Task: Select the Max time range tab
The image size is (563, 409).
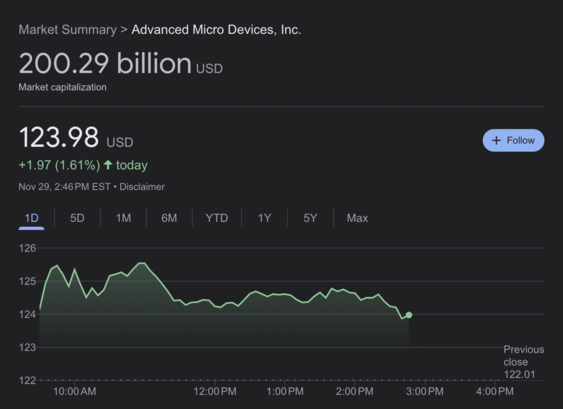Action: (357, 218)
